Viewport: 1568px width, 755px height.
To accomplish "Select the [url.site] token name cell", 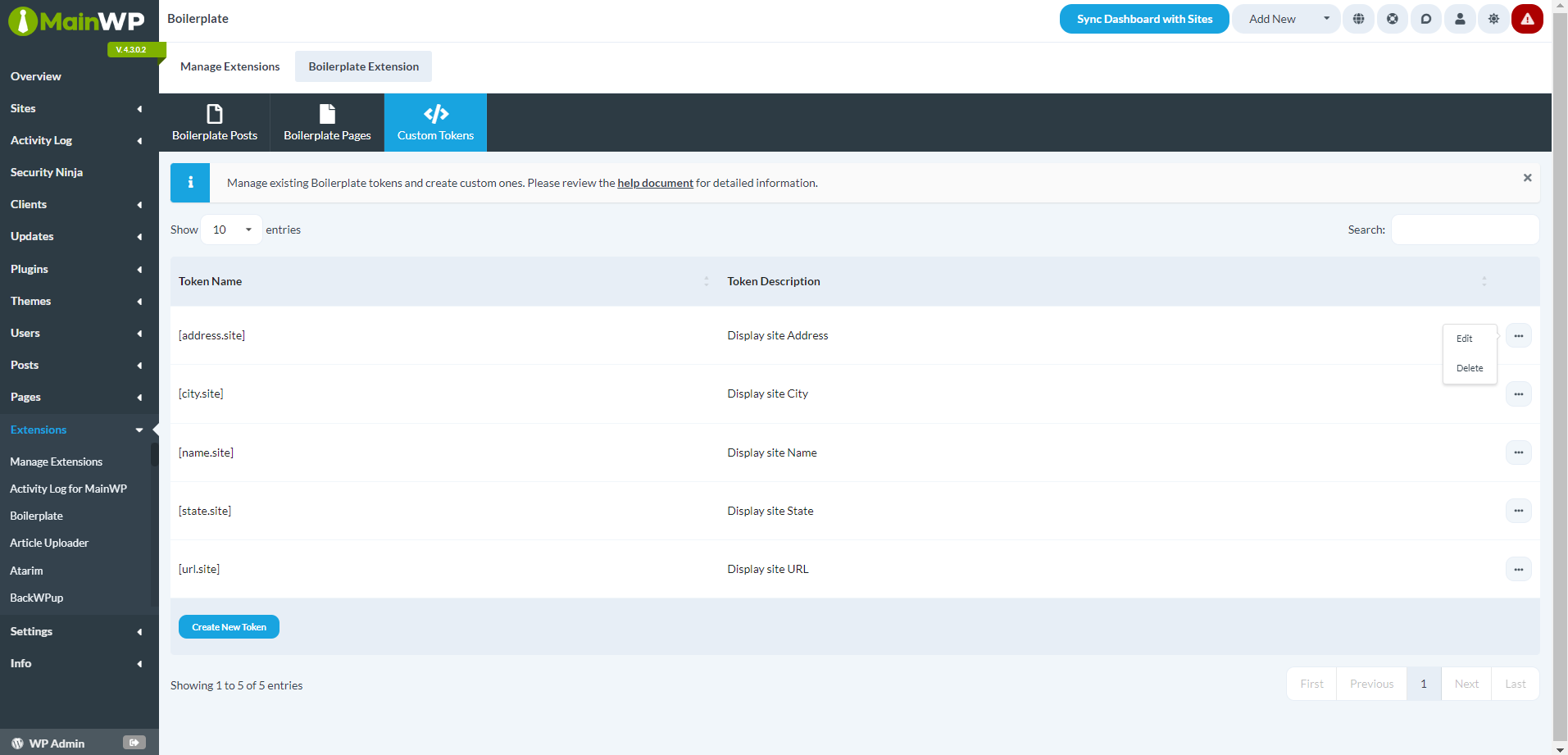I will (x=199, y=569).
